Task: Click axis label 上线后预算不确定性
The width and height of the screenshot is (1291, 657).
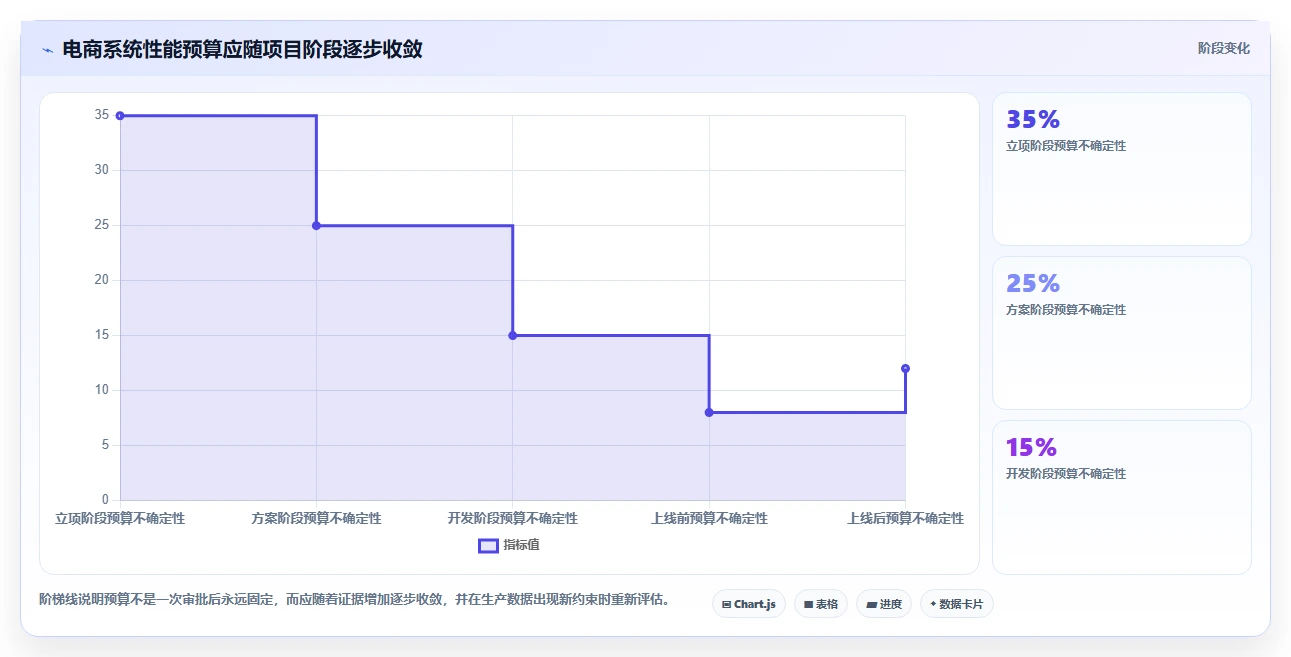Action: [905, 519]
